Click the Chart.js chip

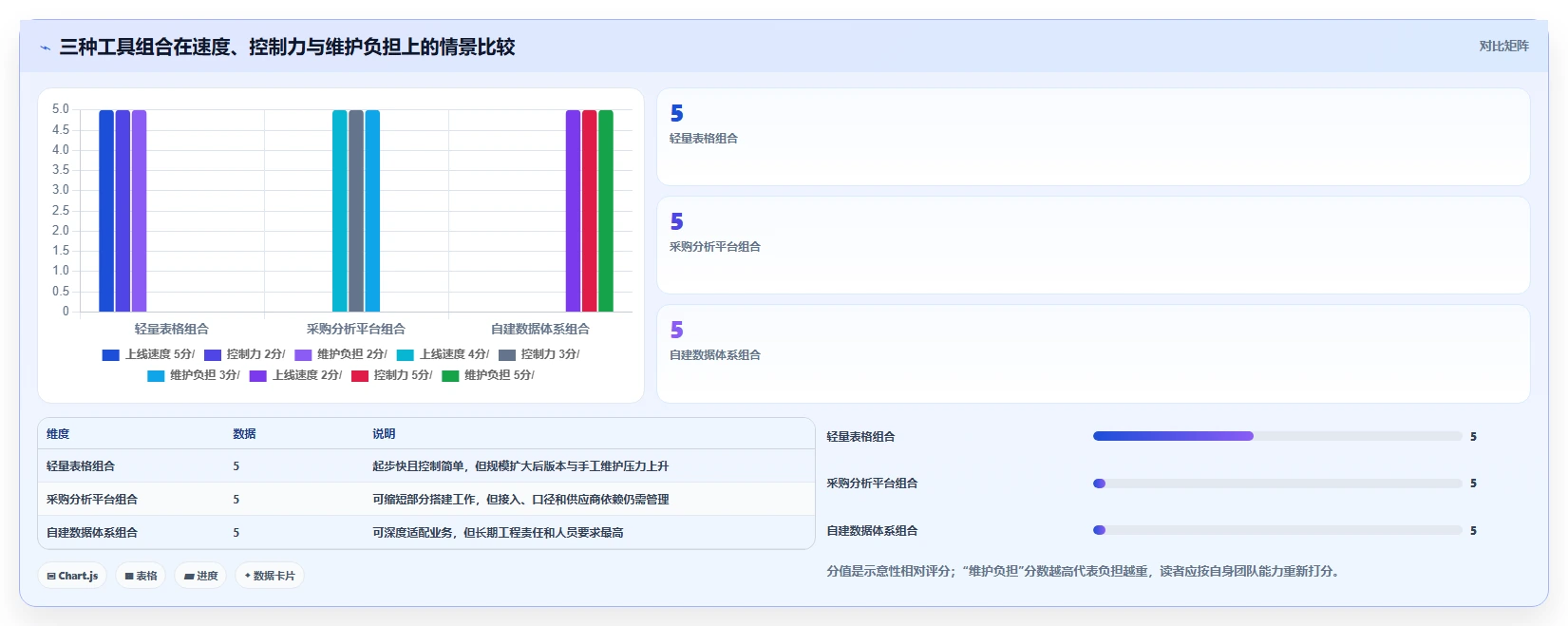click(x=72, y=576)
